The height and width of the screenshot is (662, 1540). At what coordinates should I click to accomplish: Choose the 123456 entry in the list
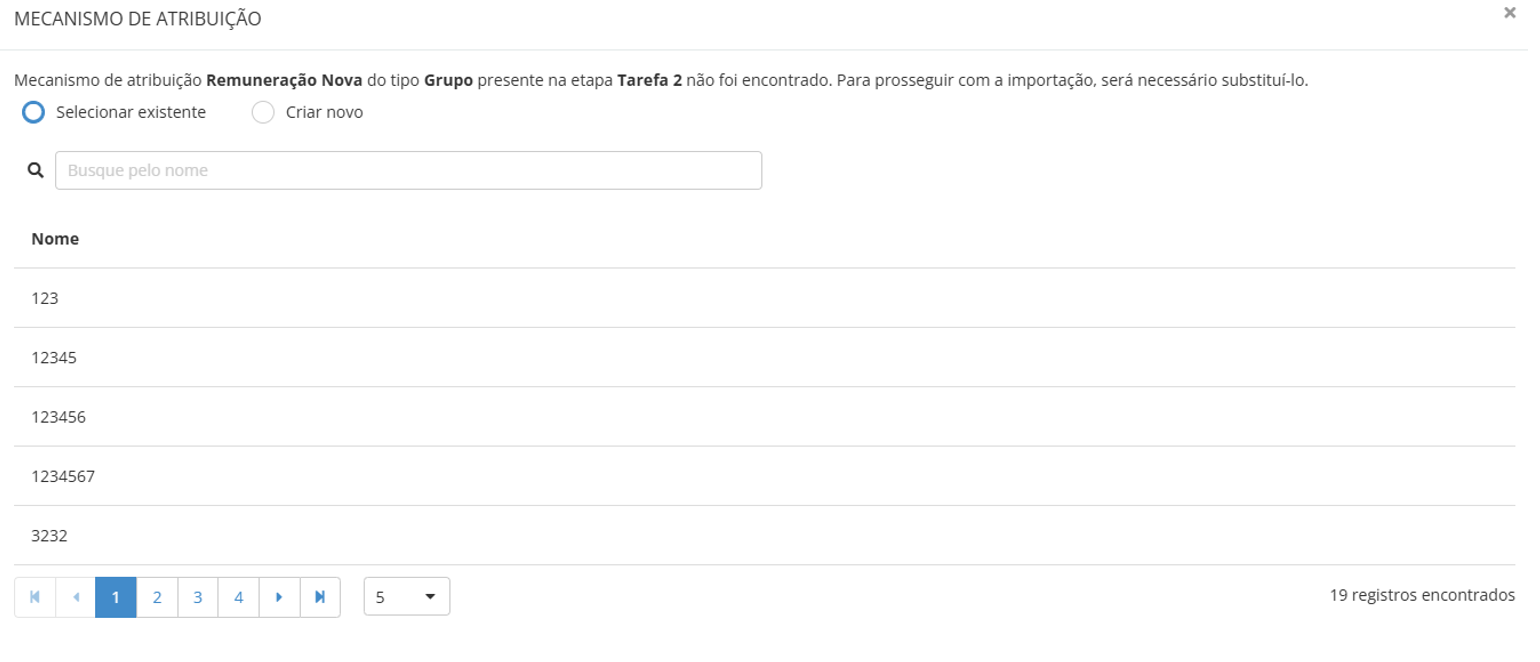[x=58, y=417]
